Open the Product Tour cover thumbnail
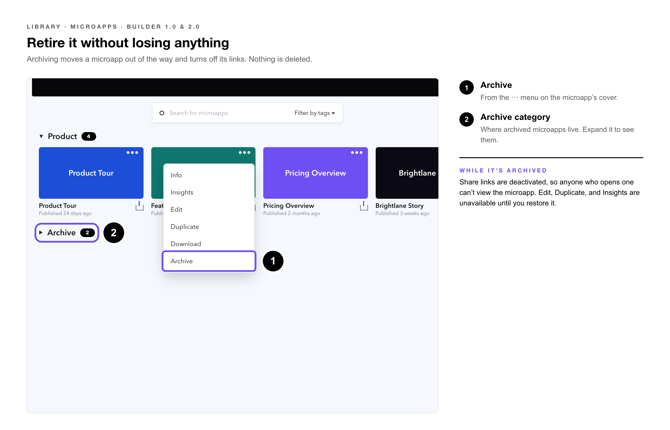Screen dimensions: 670x430 [x=91, y=173]
